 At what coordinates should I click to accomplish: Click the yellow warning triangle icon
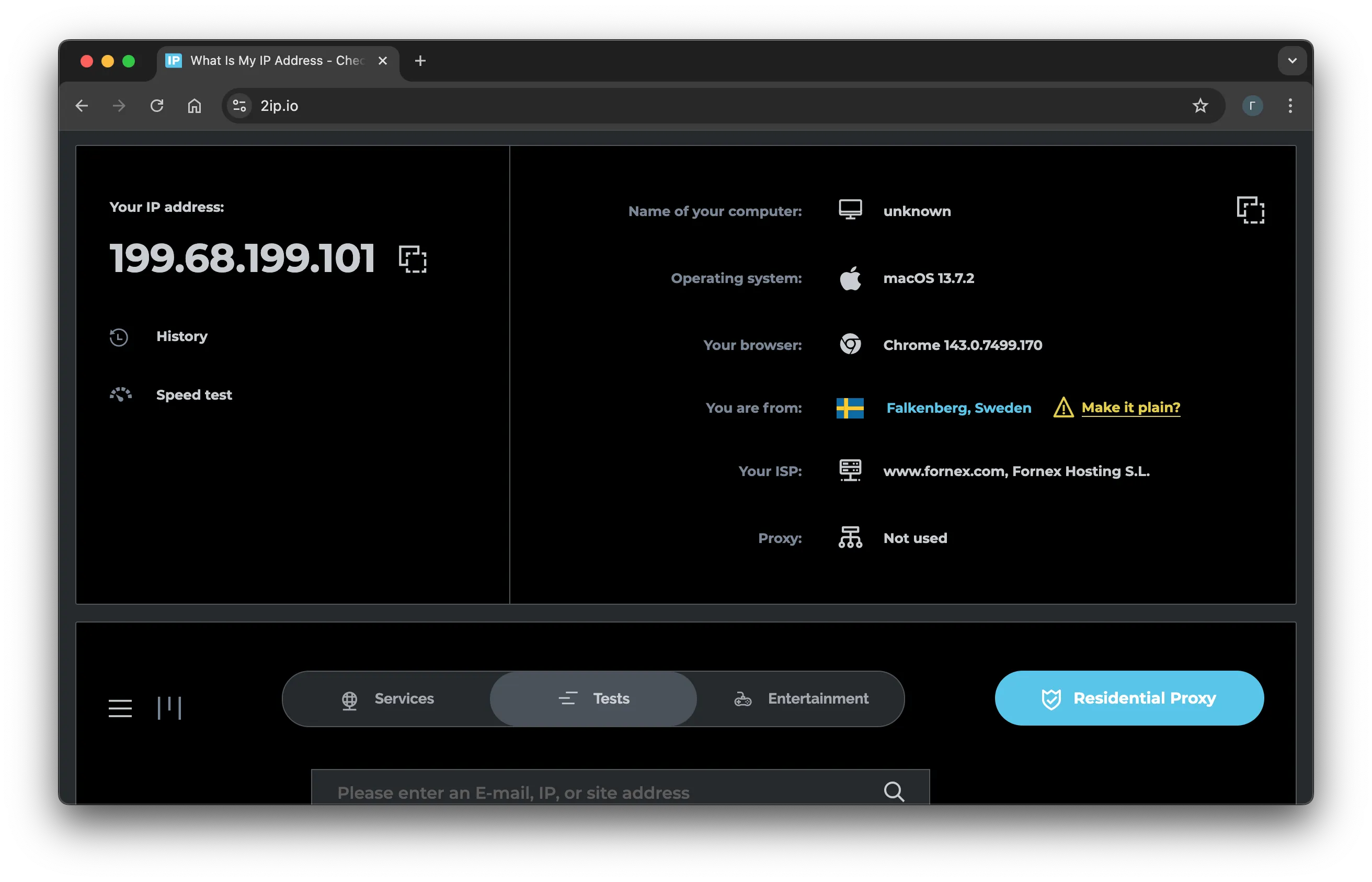coord(1063,408)
